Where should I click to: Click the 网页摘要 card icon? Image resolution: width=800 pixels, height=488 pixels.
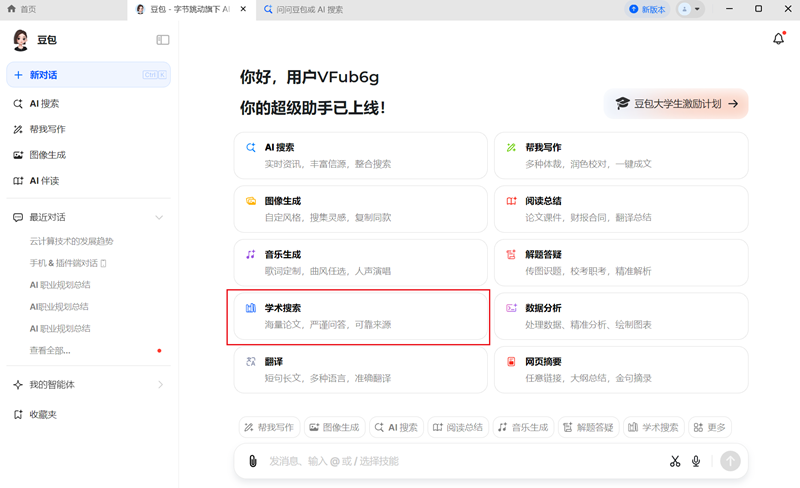[511, 362]
